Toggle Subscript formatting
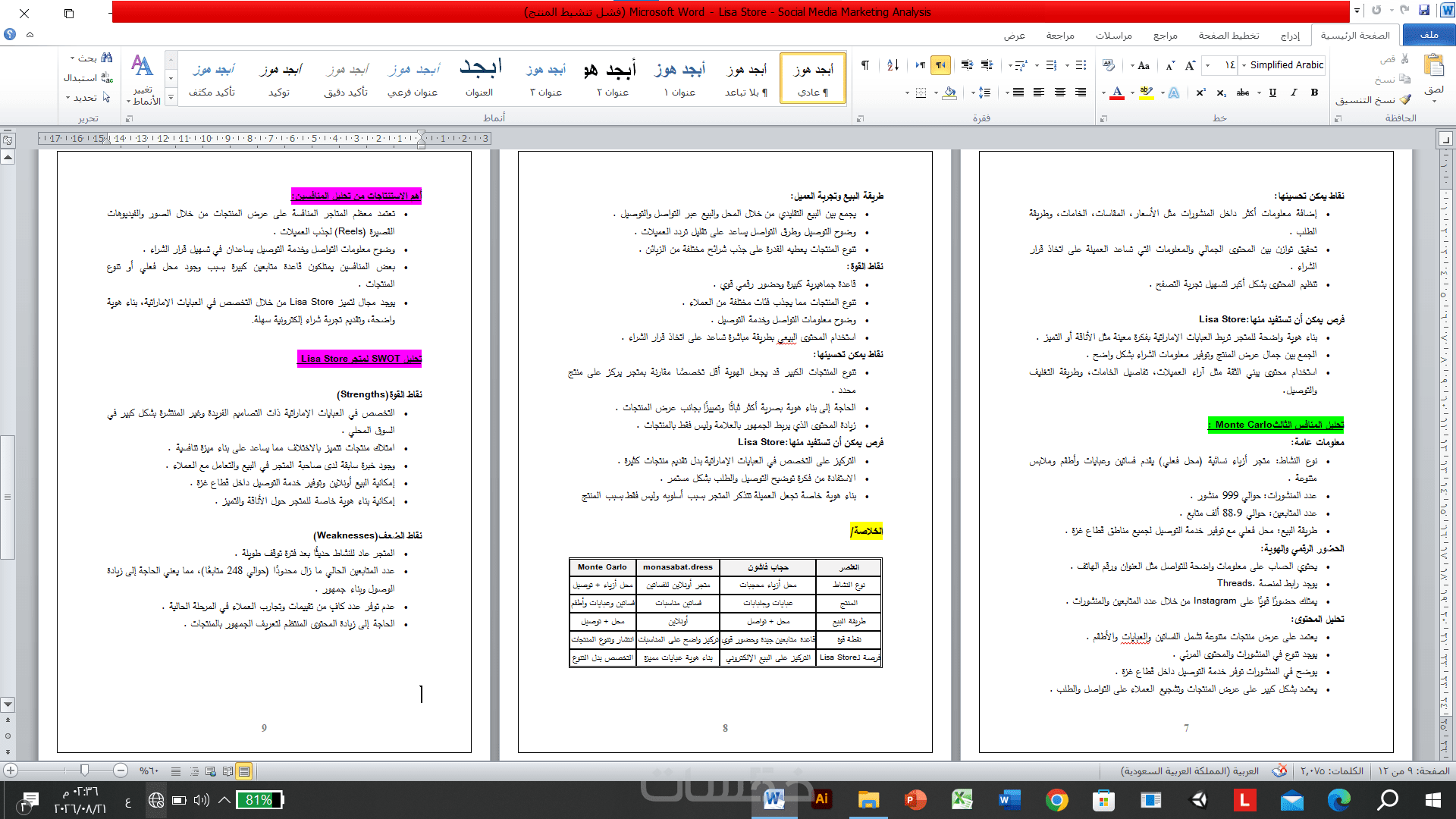1456x819 pixels. 1221,93
